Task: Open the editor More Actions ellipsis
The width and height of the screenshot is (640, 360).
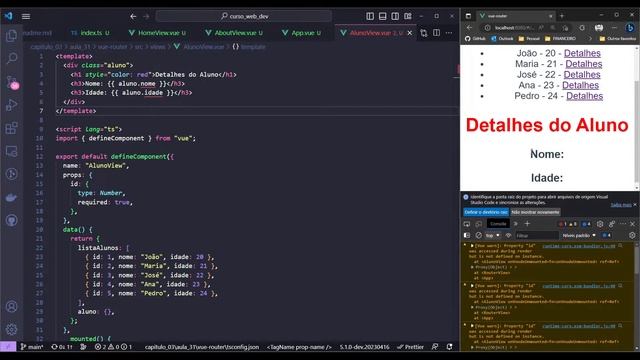Action: tap(449, 33)
